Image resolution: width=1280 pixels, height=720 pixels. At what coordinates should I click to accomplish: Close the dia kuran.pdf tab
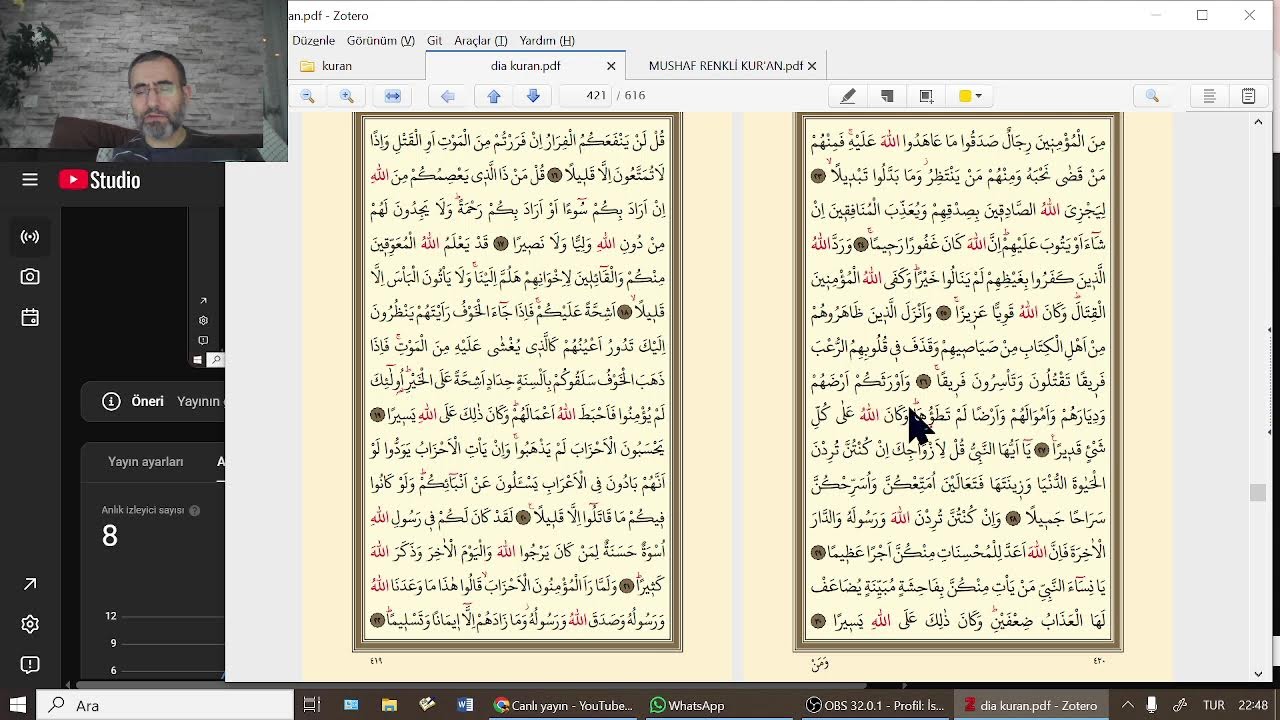611,66
